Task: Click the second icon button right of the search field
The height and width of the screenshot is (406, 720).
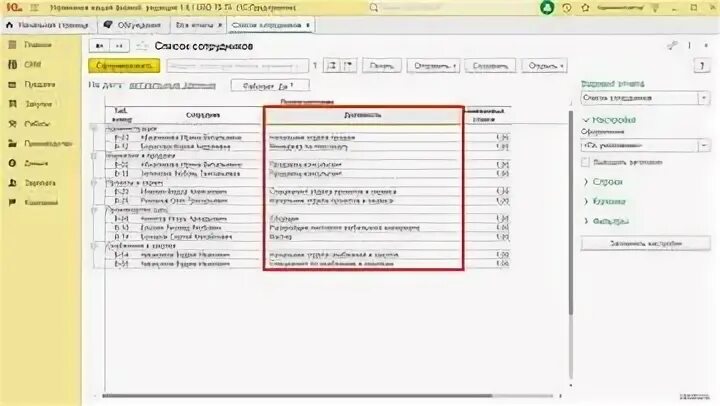Action: coord(349,66)
